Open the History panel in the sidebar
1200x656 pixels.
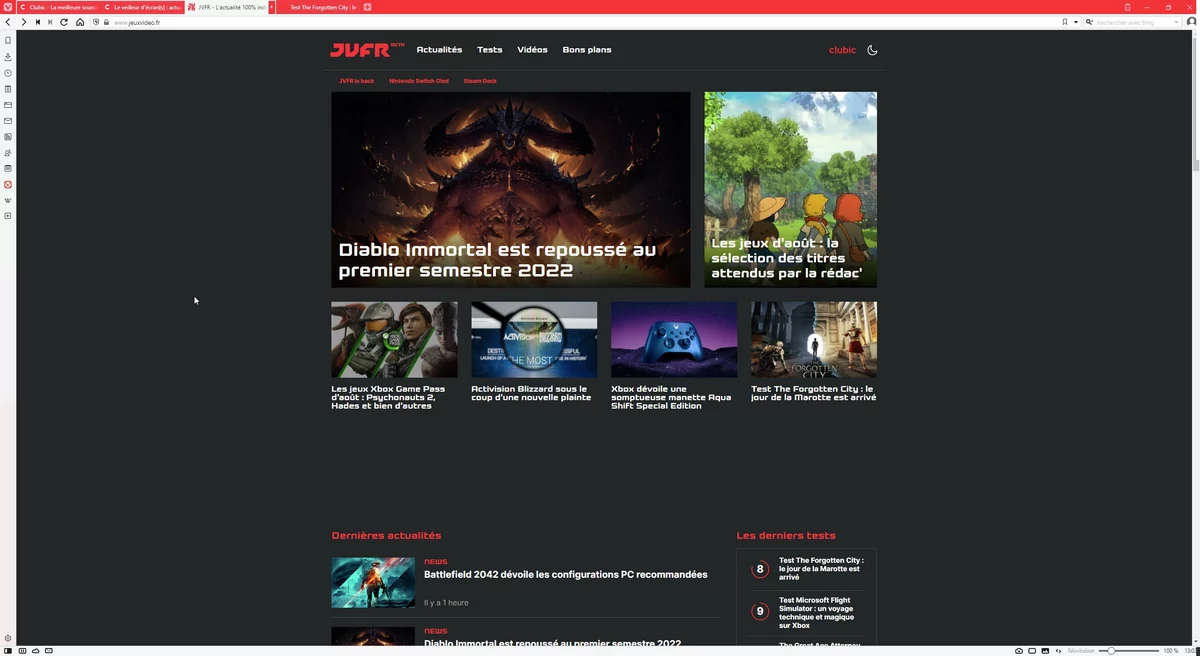[x=8, y=73]
